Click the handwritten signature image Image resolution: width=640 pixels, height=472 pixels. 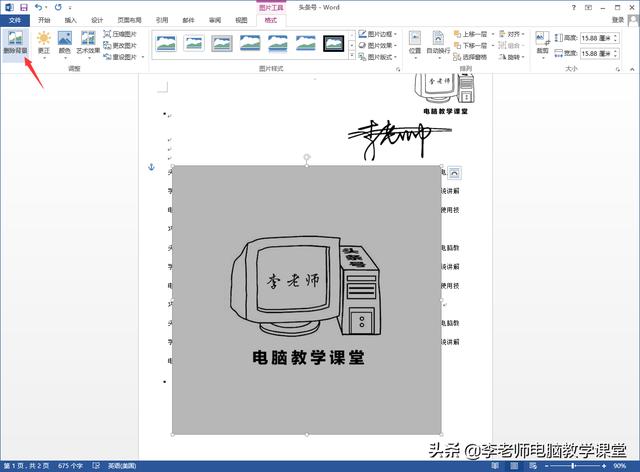pyautogui.click(x=399, y=139)
